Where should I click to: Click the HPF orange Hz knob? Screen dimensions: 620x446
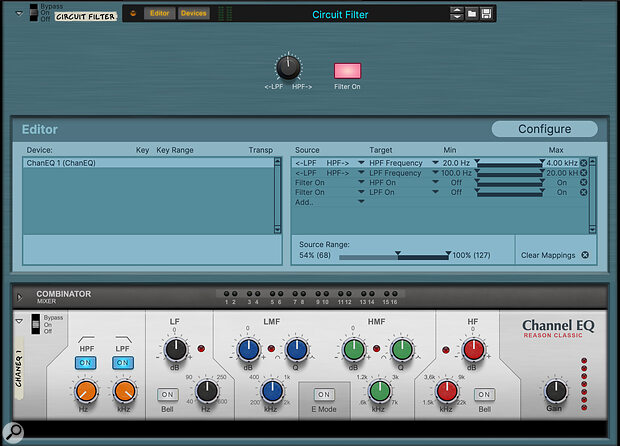86,391
